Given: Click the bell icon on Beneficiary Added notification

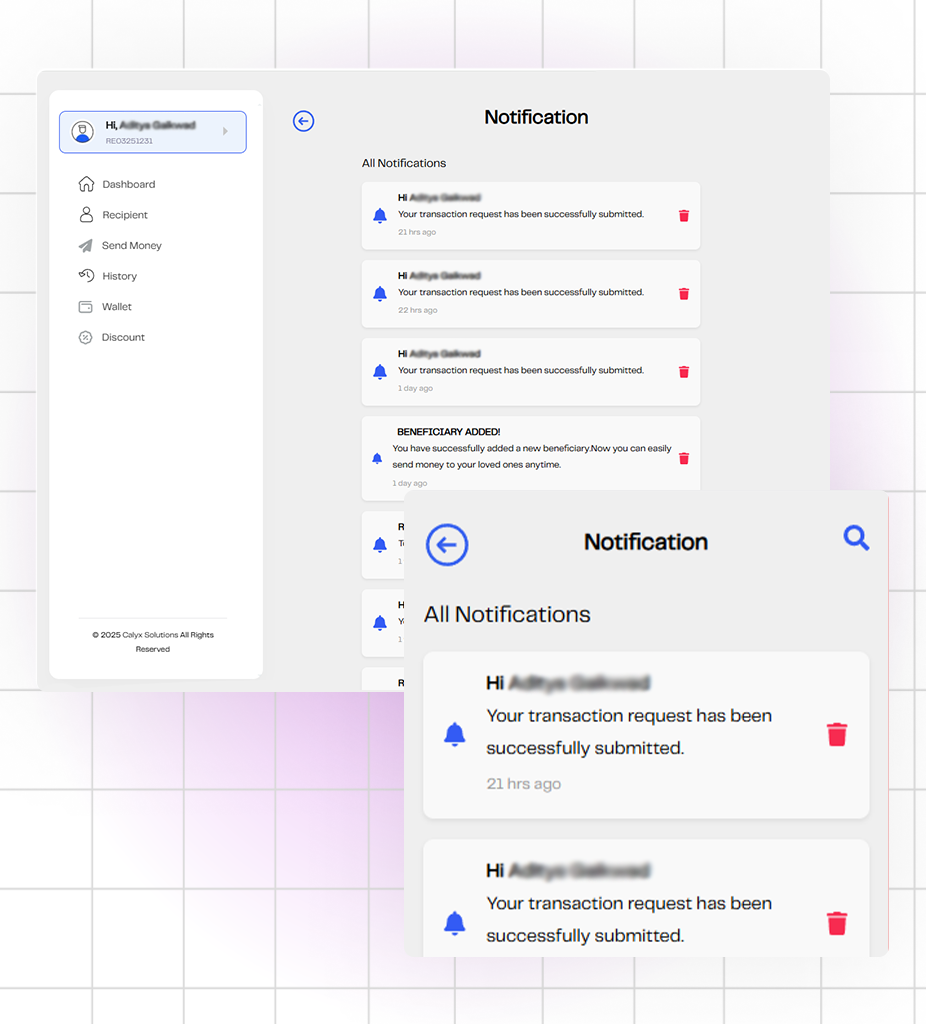Looking at the screenshot, I should pos(377,458).
